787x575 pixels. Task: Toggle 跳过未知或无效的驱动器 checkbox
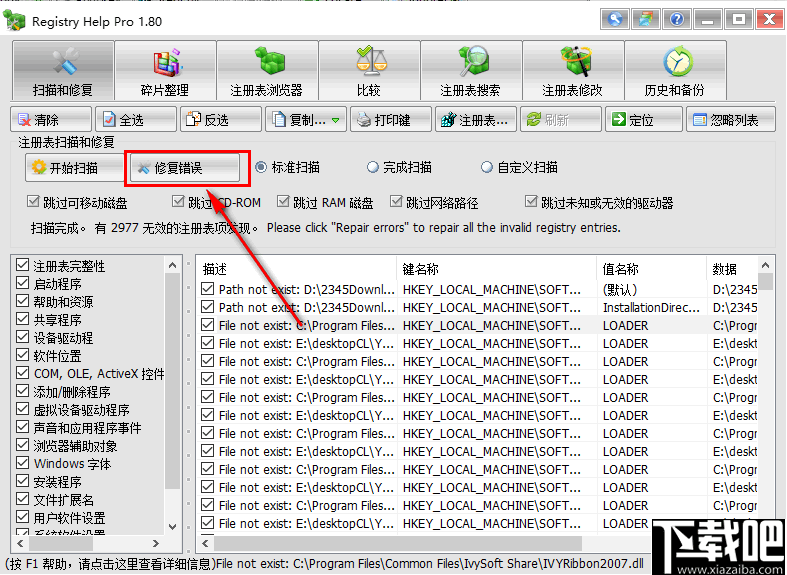(x=531, y=202)
